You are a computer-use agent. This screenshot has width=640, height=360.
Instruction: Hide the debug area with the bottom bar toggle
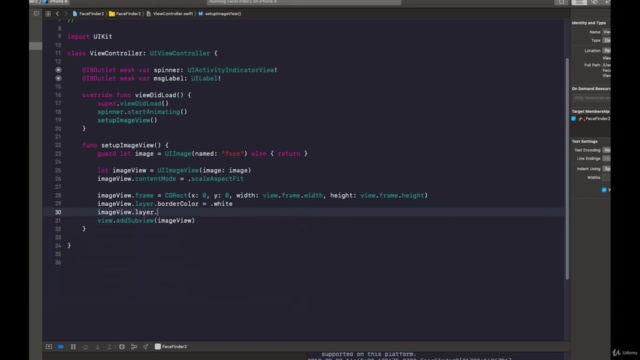point(49,347)
